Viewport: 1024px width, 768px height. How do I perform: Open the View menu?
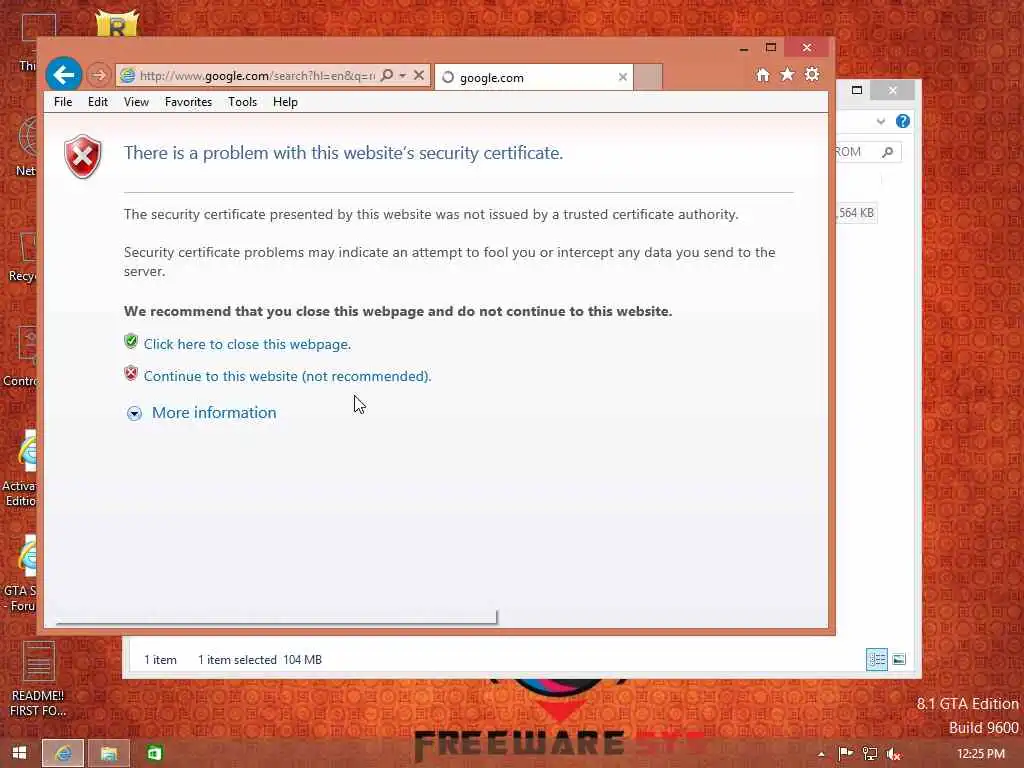click(136, 102)
